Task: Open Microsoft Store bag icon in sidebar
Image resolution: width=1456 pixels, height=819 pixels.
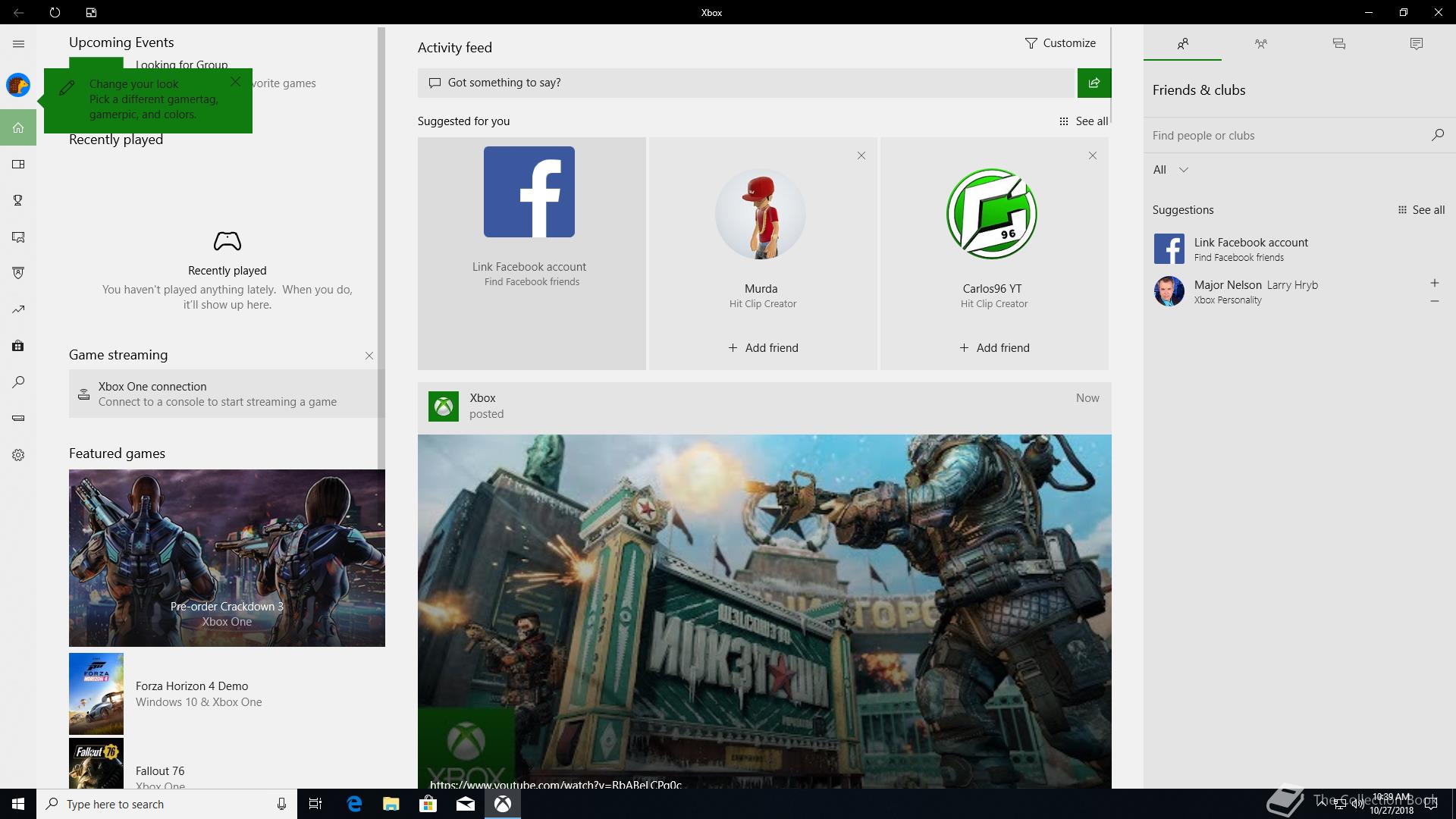Action: tap(18, 346)
